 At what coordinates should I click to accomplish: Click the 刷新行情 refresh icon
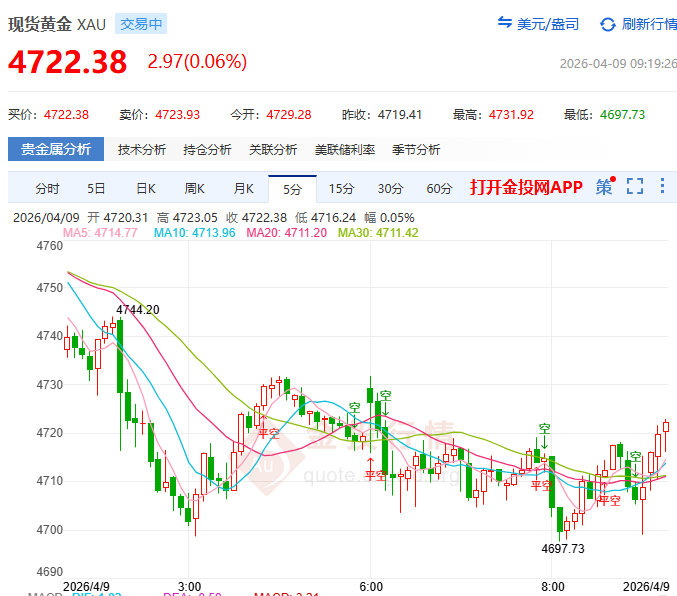click(x=607, y=24)
